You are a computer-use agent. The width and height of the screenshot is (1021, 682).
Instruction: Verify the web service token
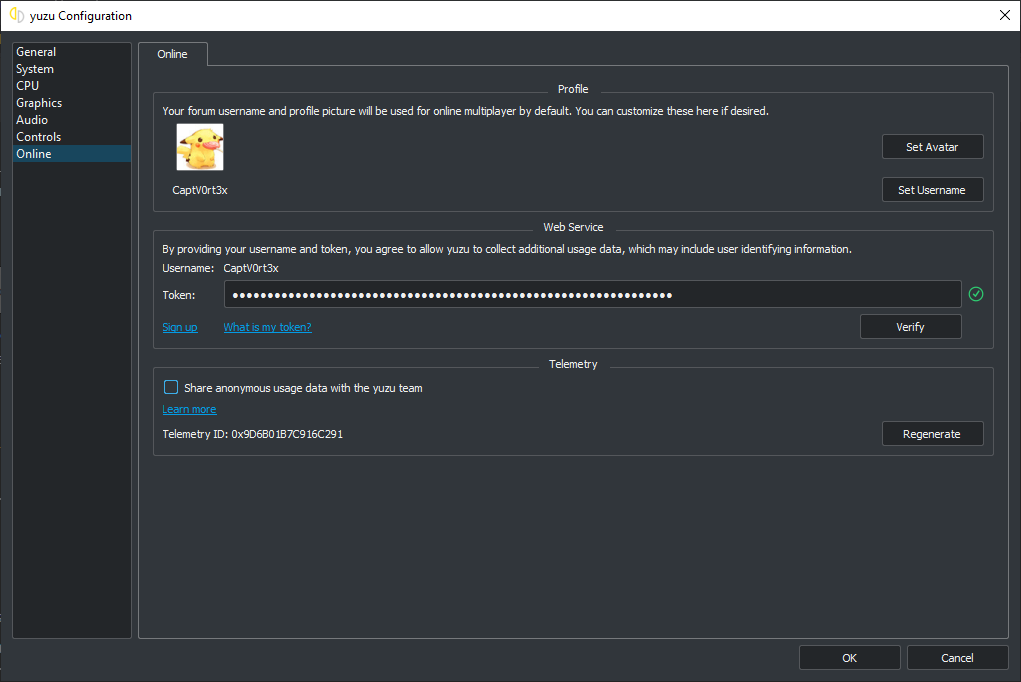pos(910,326)
